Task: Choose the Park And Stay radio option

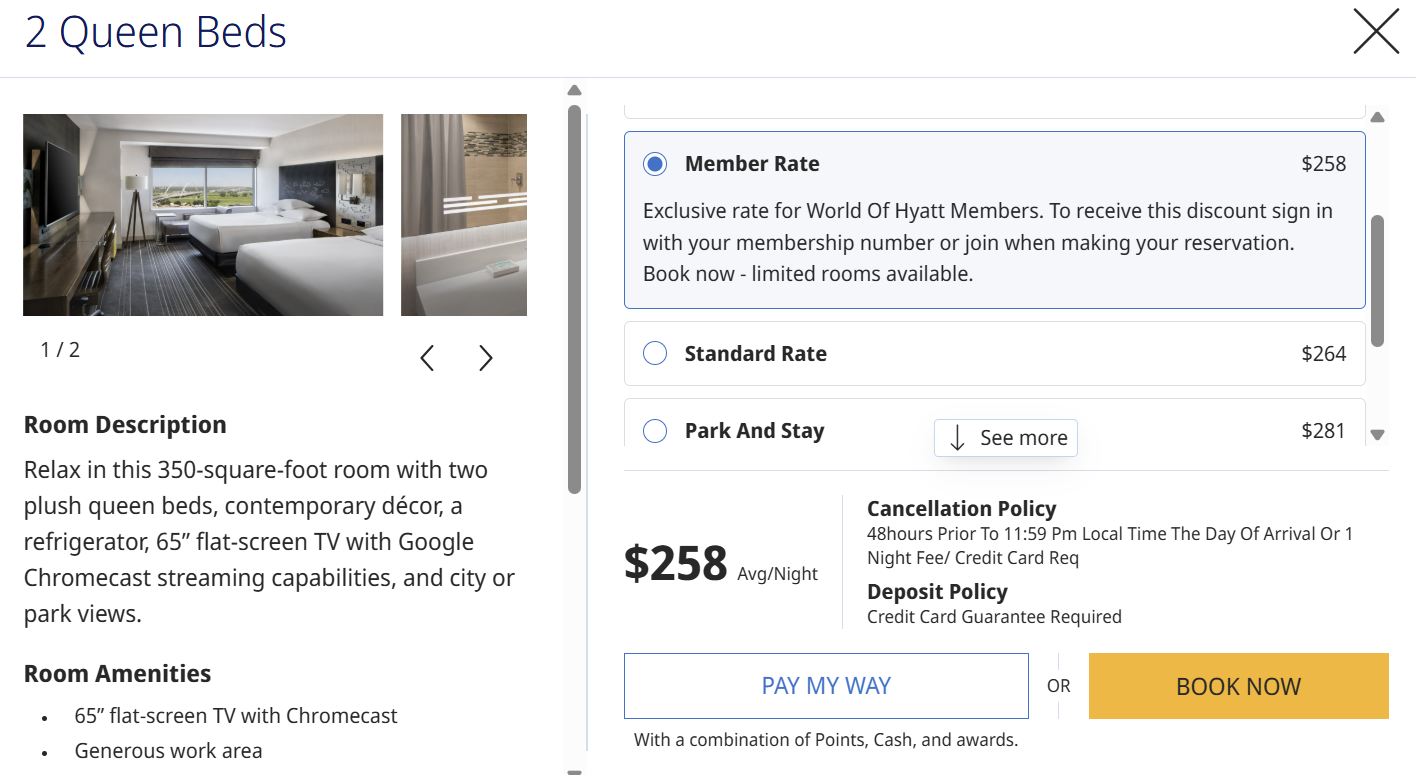Action: [655, 431]
